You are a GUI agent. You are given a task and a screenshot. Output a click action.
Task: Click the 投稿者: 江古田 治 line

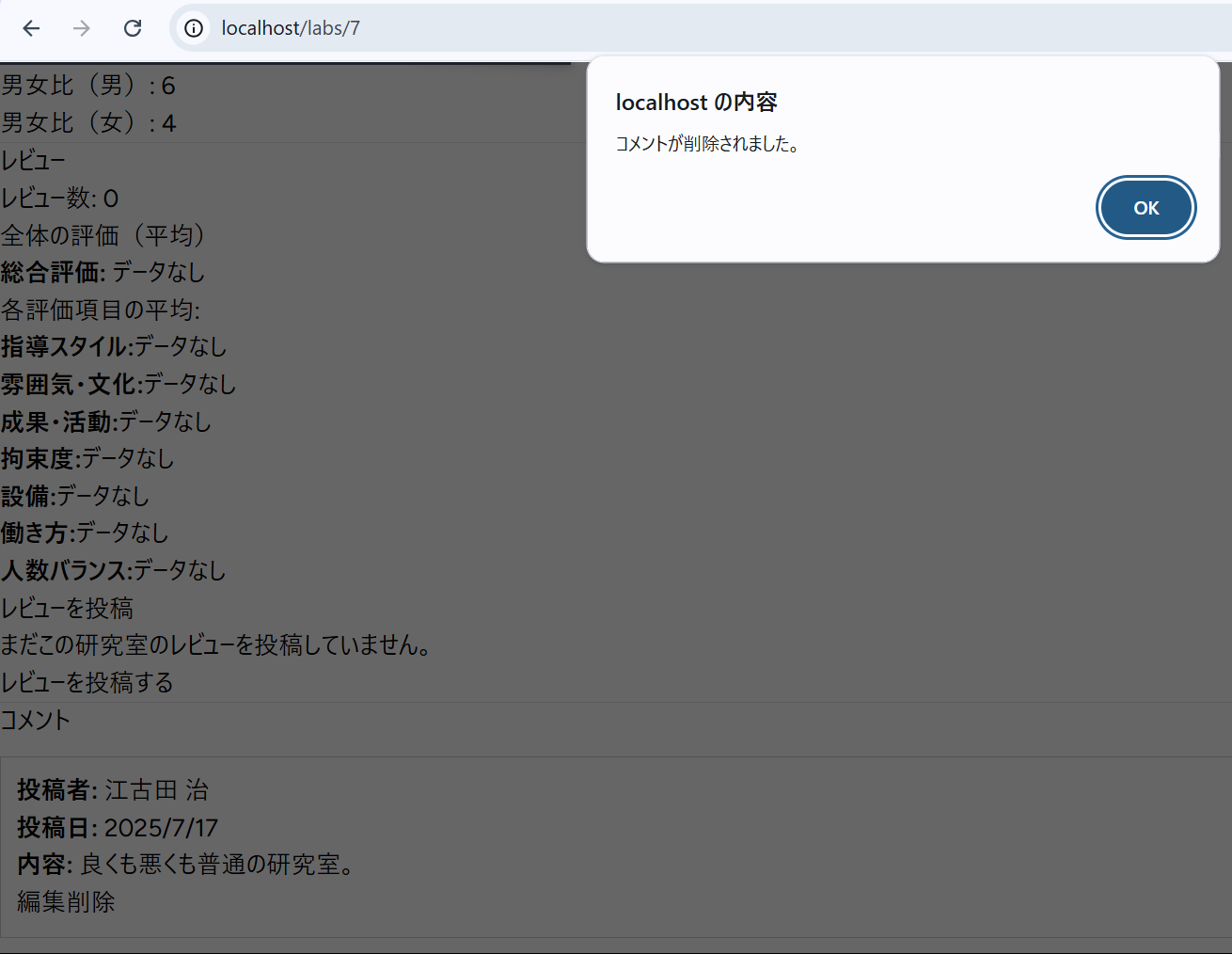pos(113,790)
